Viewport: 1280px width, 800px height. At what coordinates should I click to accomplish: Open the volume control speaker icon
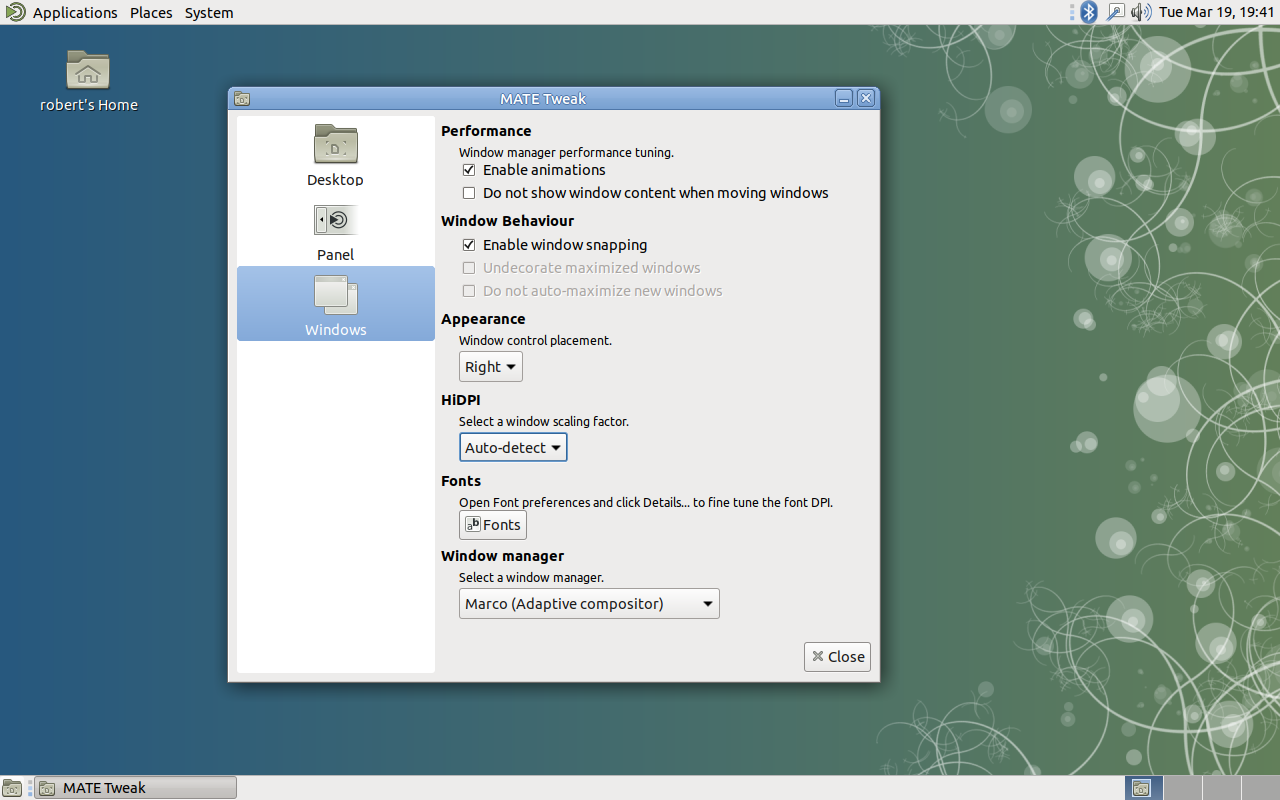pyautogui.click(x=1141, y=12)
